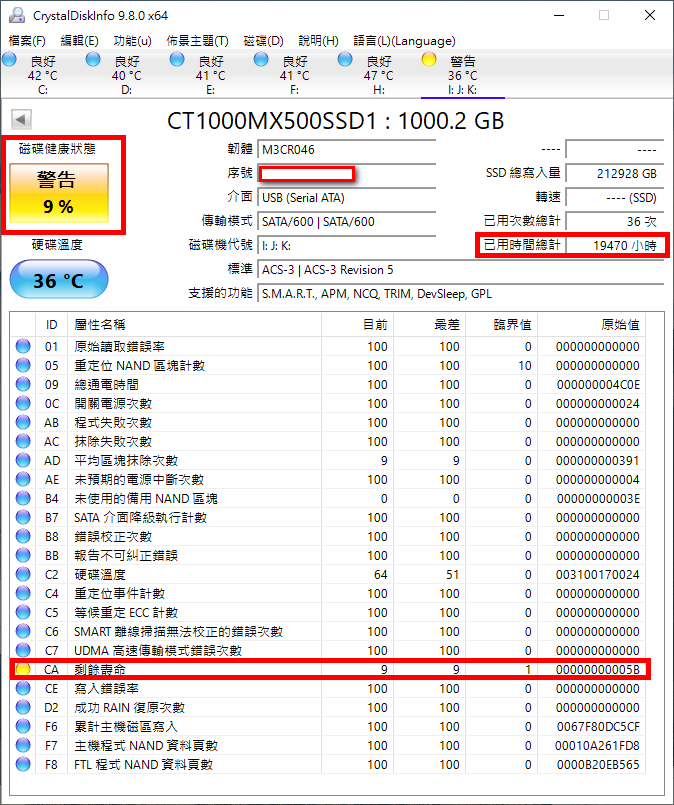Select the 等候重定 ECC 計數 row
Image resolution: width=674 pixels, height=805 pixels.
click(x=328, y=612)
